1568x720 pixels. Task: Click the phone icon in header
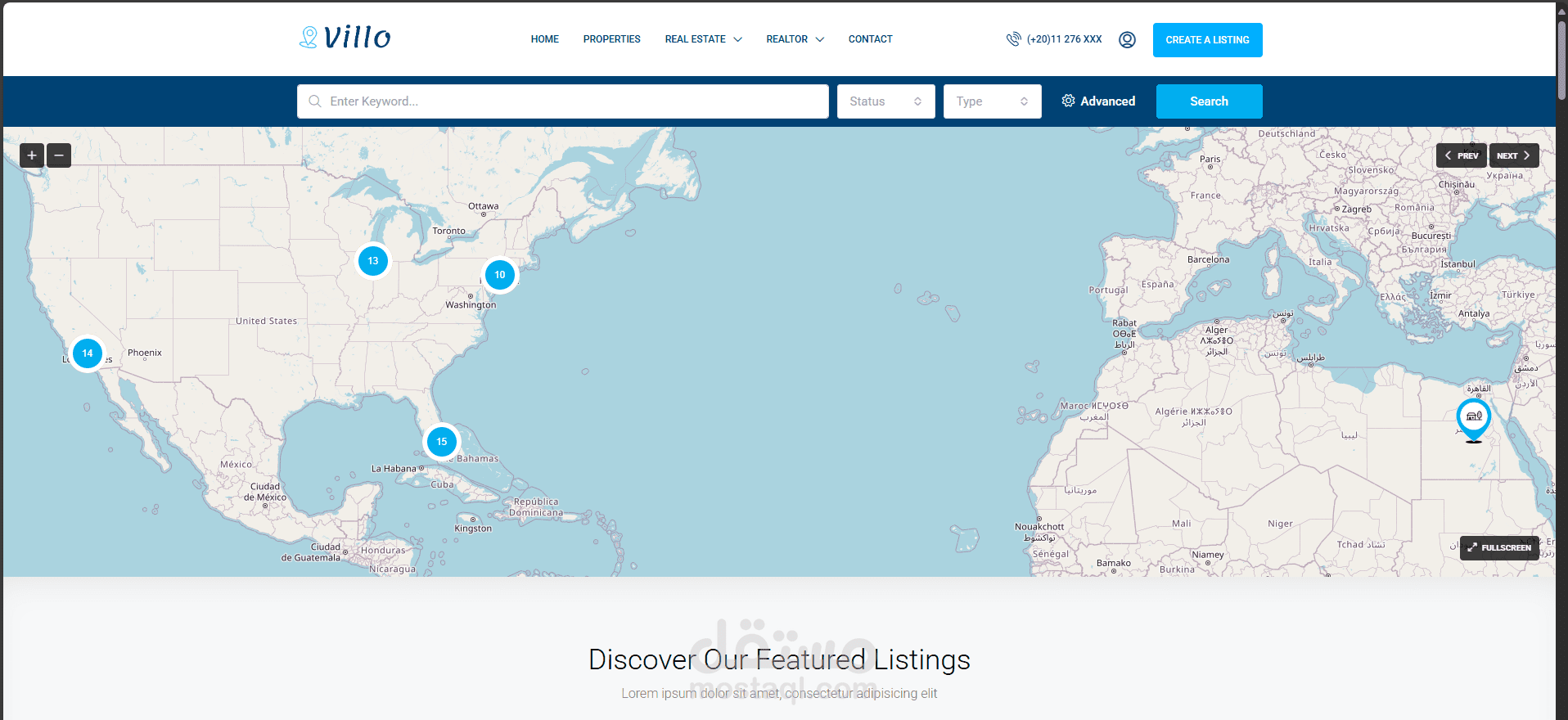tap(1013, 39)
